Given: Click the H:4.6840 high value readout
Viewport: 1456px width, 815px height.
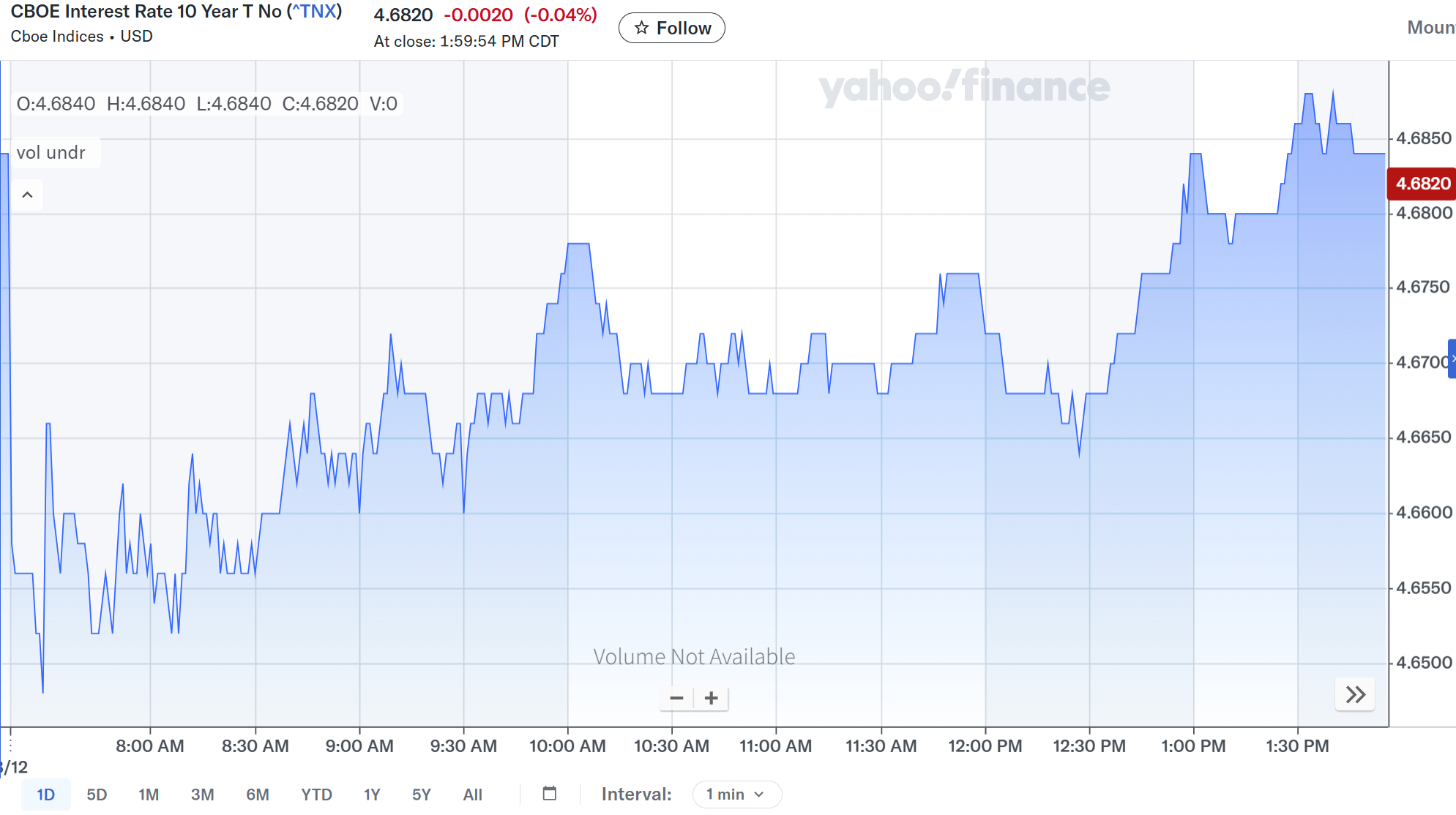Looking at the screenshot, I should (x=146, y=104).
